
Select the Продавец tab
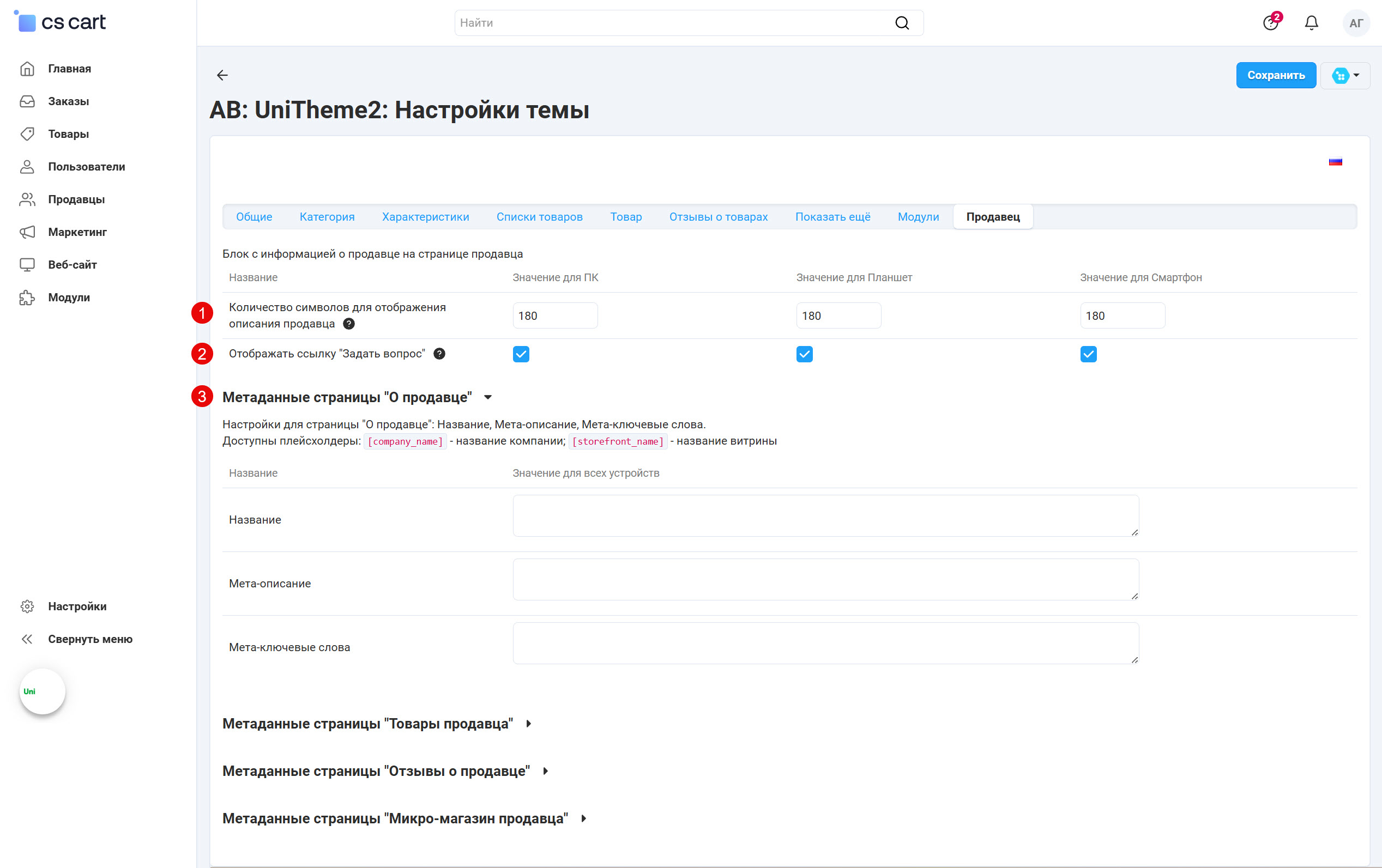993,217
